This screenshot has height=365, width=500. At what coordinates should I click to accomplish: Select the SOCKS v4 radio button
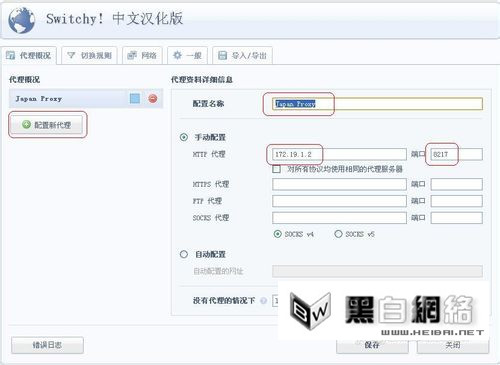point(277,234)
